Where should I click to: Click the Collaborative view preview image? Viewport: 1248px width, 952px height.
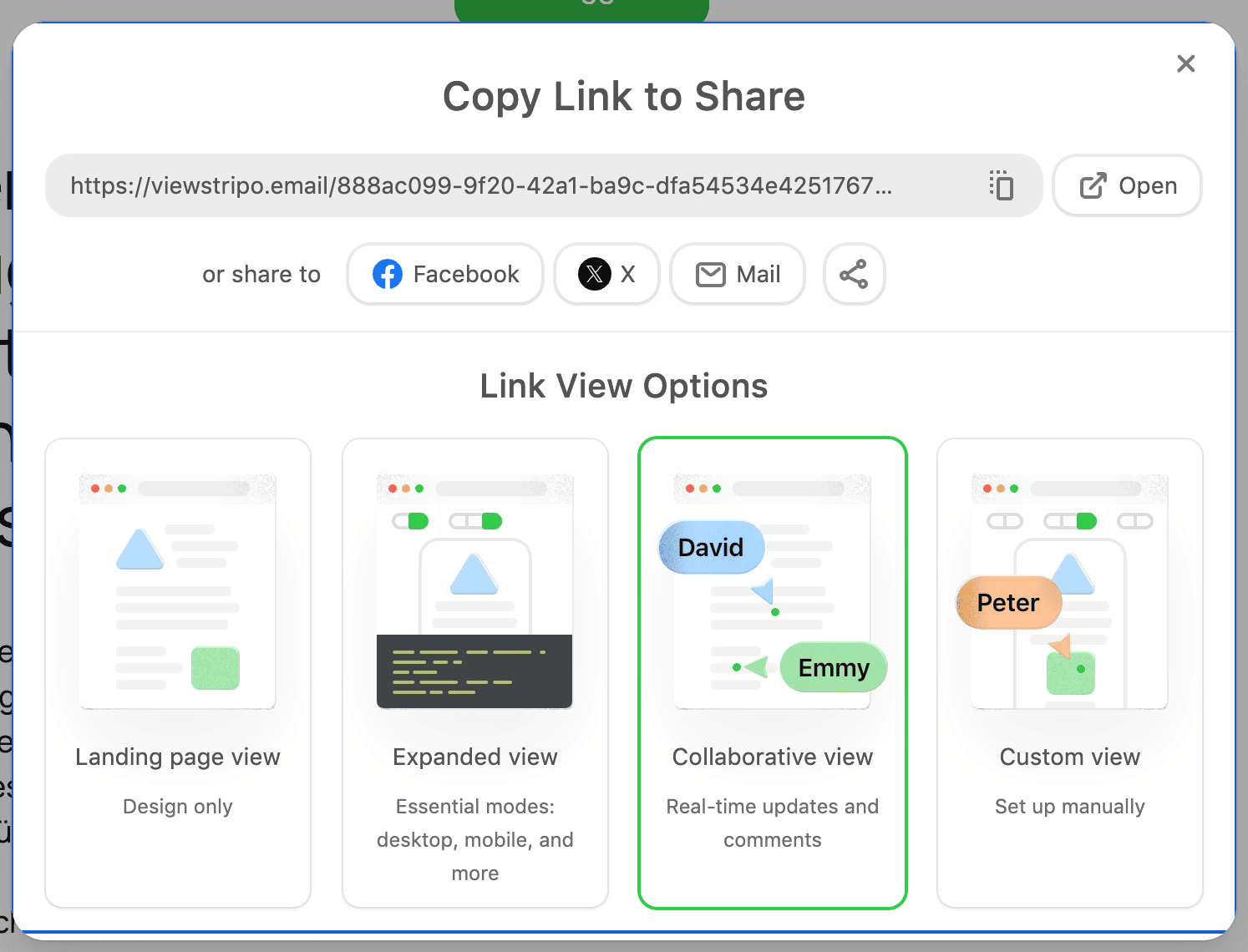tap(772, 589)
